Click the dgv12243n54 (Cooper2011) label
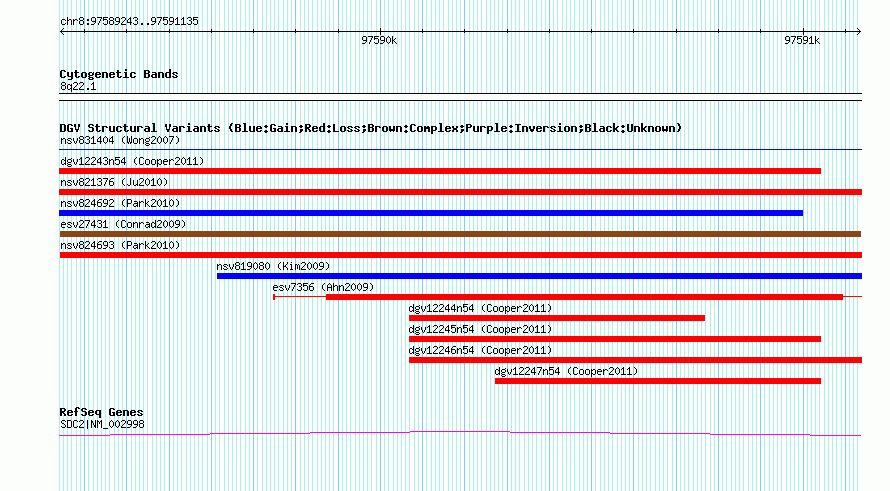890x491 pixels. [132, 161]
